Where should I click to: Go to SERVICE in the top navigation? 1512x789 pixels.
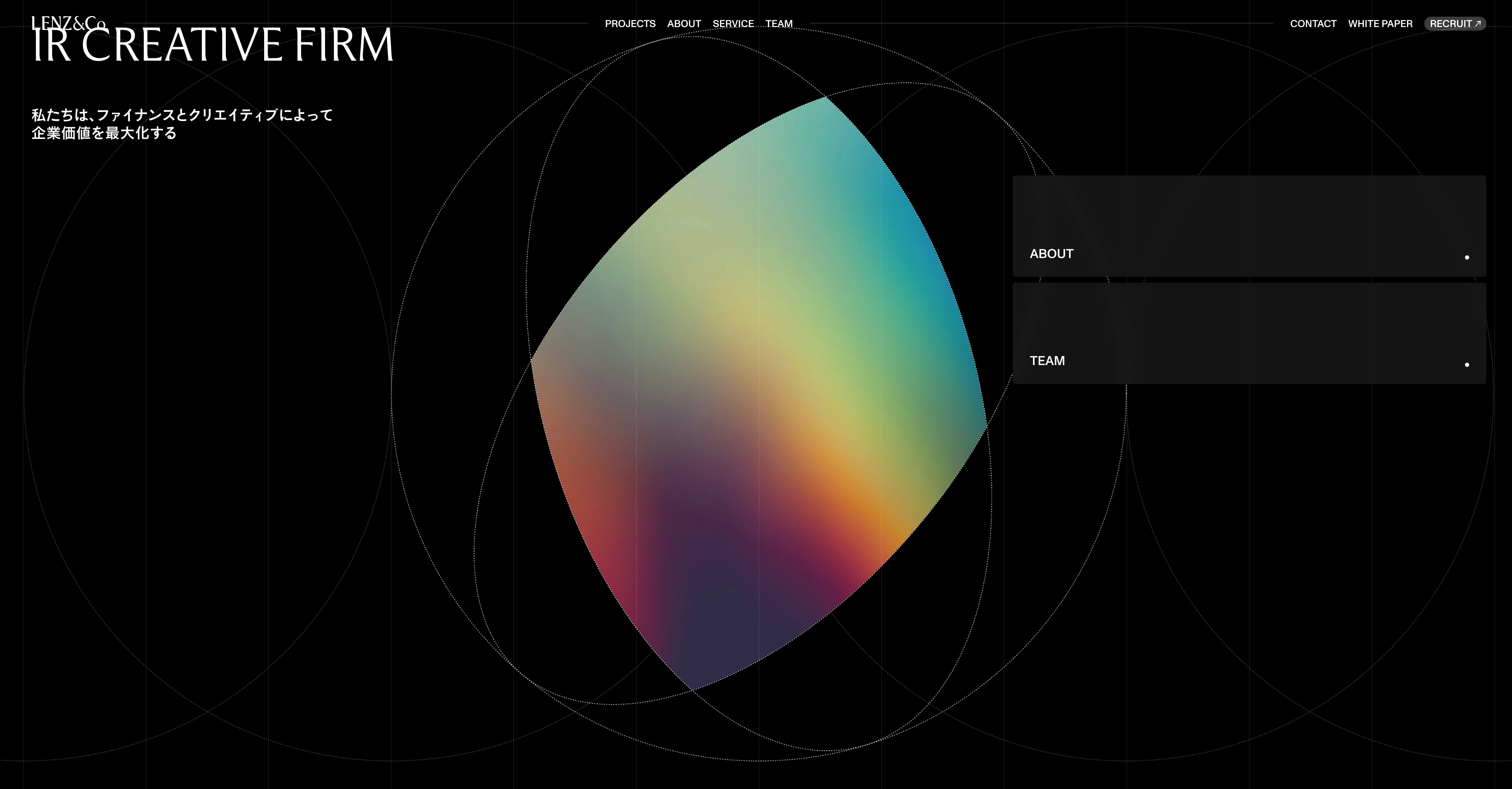pyautogui.click(x=733, y=24)
